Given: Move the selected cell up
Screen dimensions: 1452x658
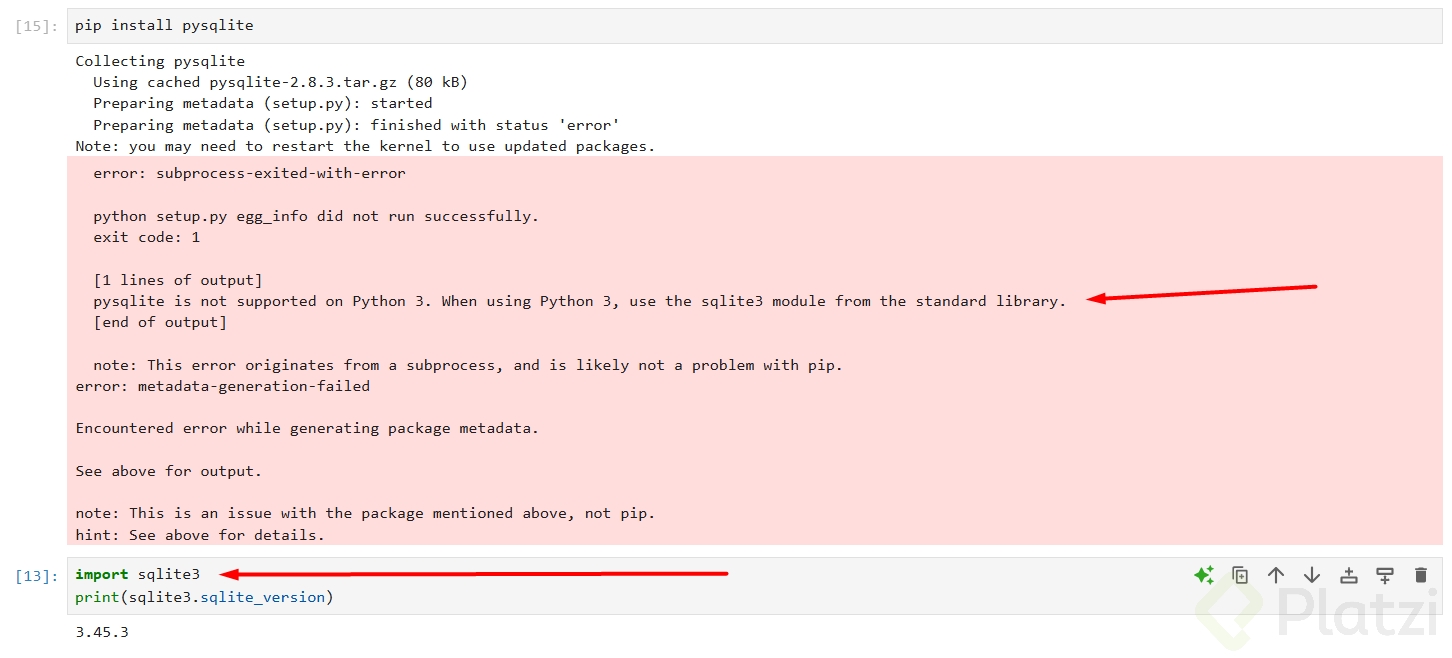Looking at the screenshot, I should pos(1276,575).
